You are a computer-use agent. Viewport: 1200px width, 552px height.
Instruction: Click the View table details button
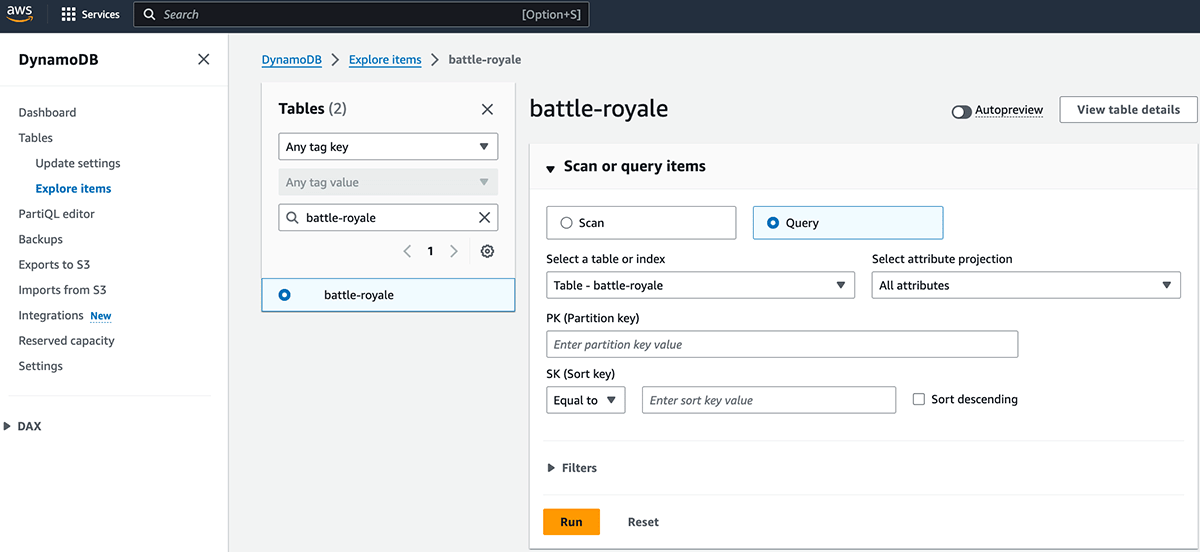coord(1128,110)
